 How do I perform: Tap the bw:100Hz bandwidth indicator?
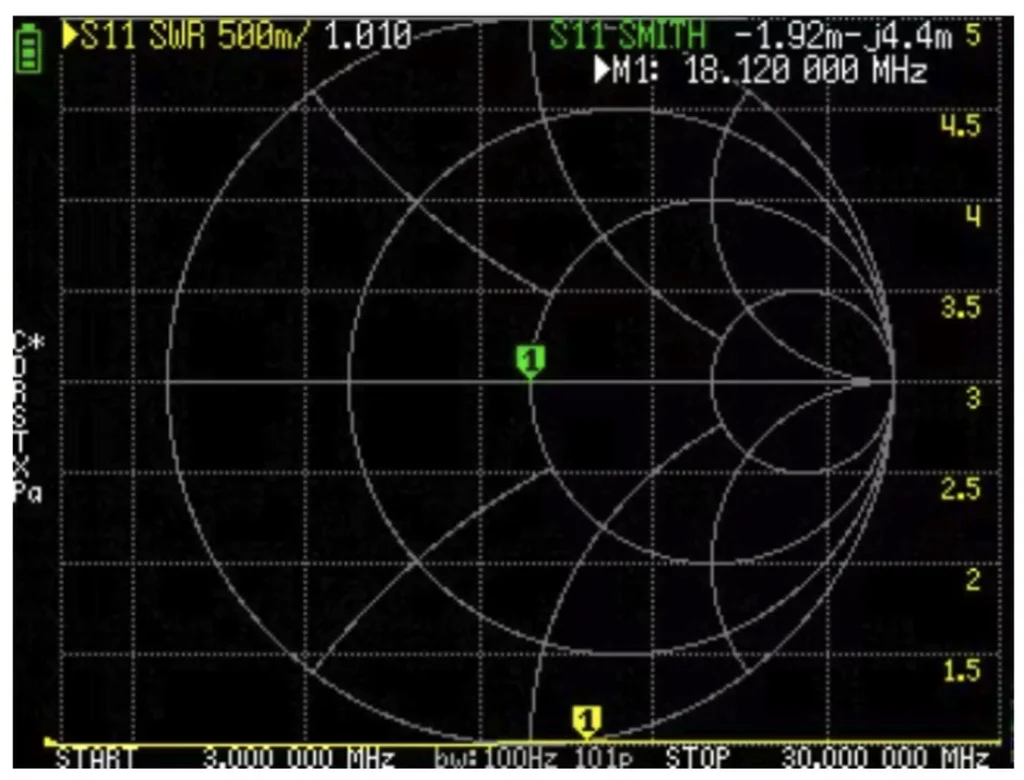click(496, 758)
